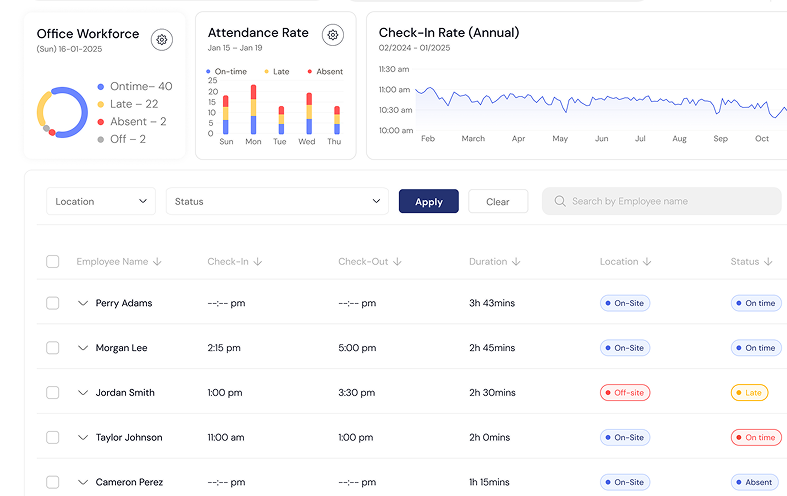The image size is (787, 496).
Task: Expand Taylor Johnson row details
Action: [x=83, y=437]
